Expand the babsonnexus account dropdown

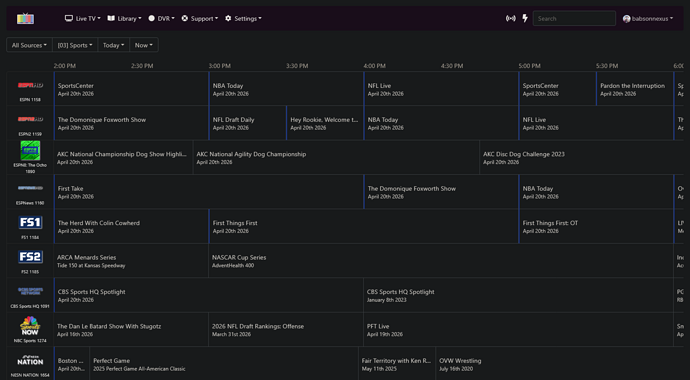pos(648,18)
